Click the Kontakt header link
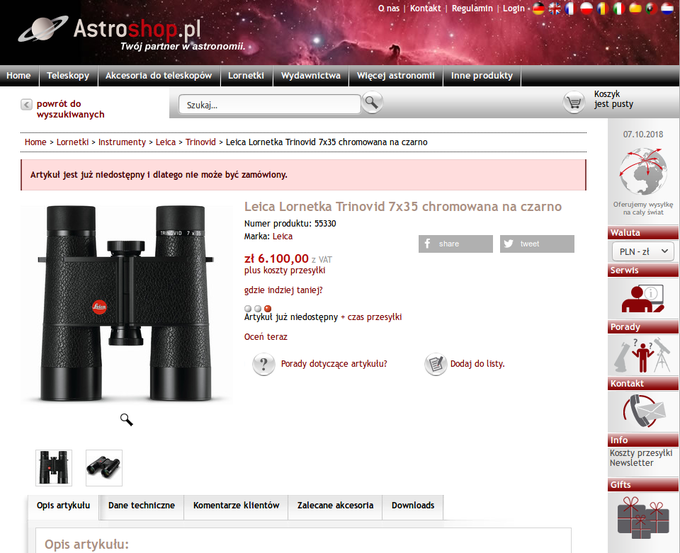 [425, 8]
